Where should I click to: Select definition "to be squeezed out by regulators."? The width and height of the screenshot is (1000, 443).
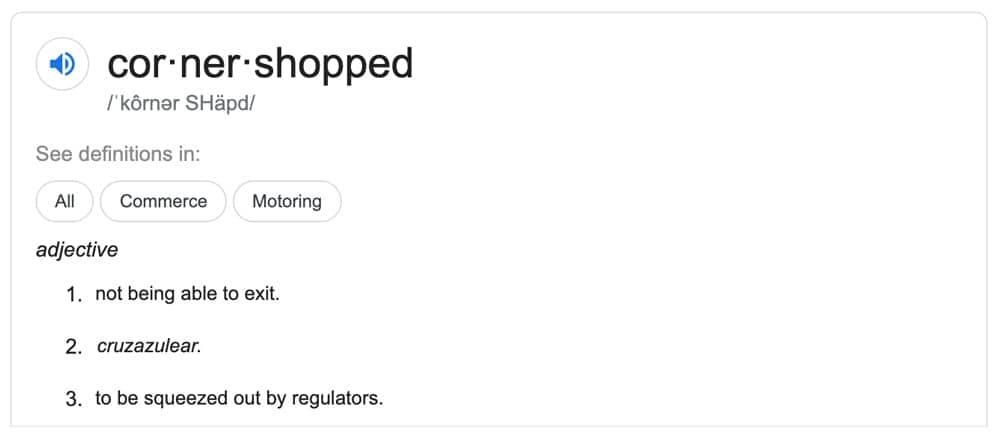(239, 398)
